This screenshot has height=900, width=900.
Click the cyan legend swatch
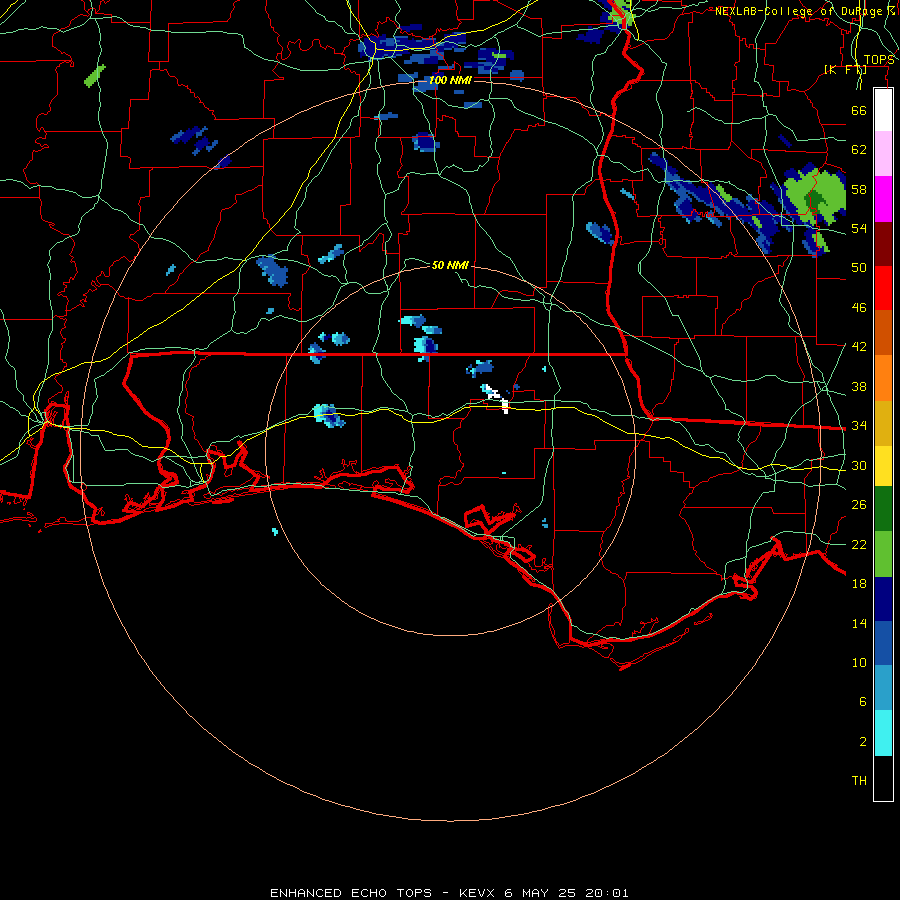click(x=883, y=733)
